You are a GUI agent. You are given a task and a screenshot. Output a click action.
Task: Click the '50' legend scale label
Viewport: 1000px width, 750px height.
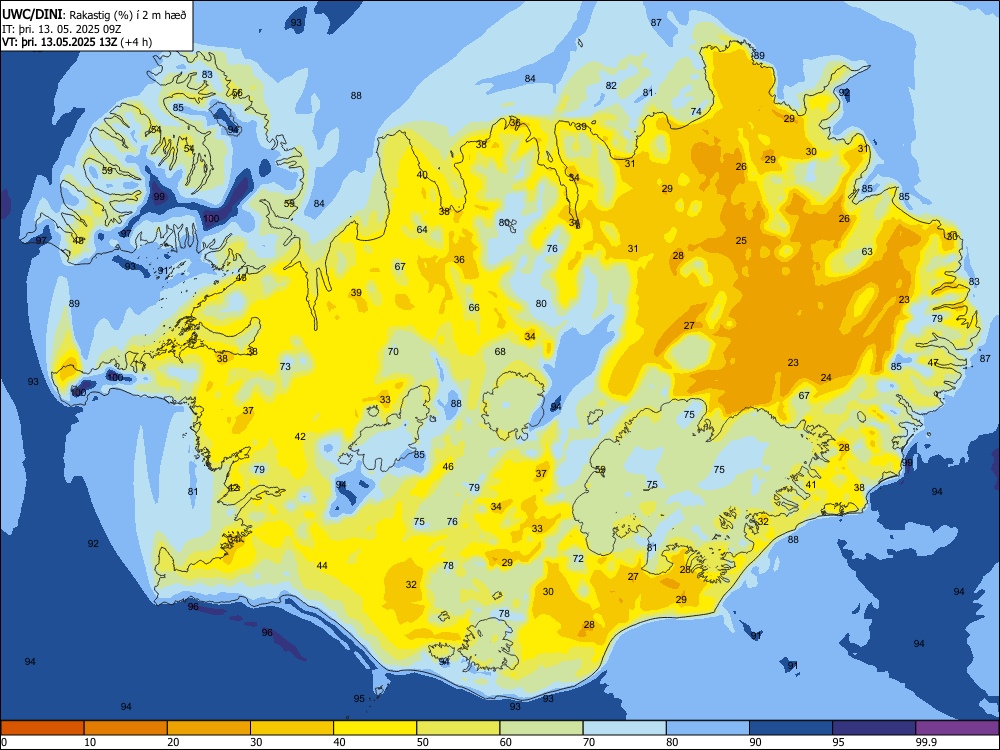tap(423, 742)
